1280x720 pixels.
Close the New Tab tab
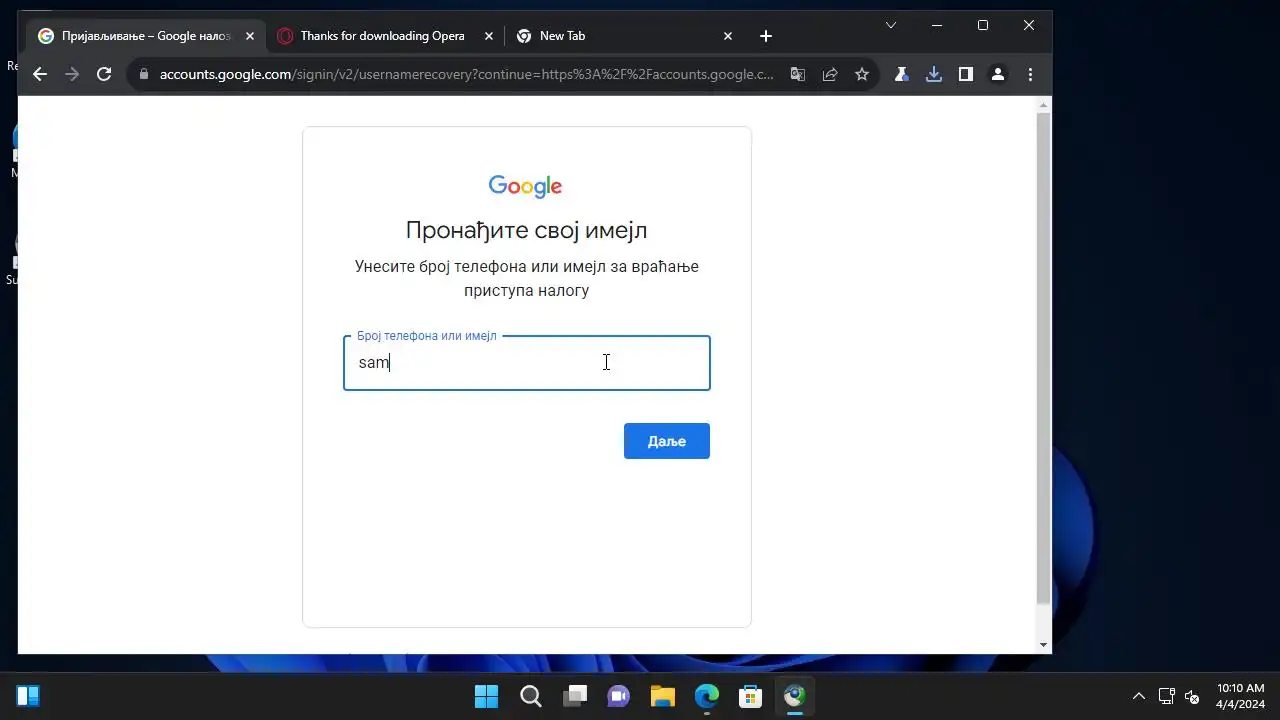[x=728, y=36]
